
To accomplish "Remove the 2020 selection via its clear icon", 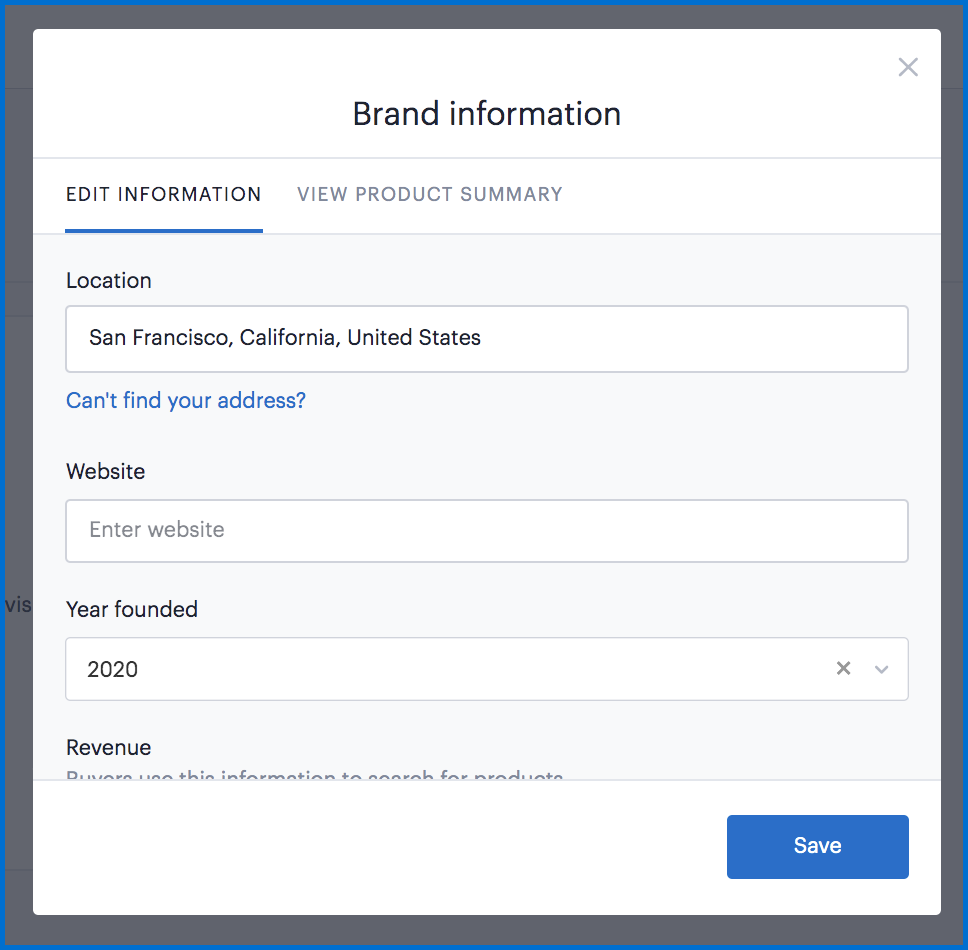I will pos(843,668).
